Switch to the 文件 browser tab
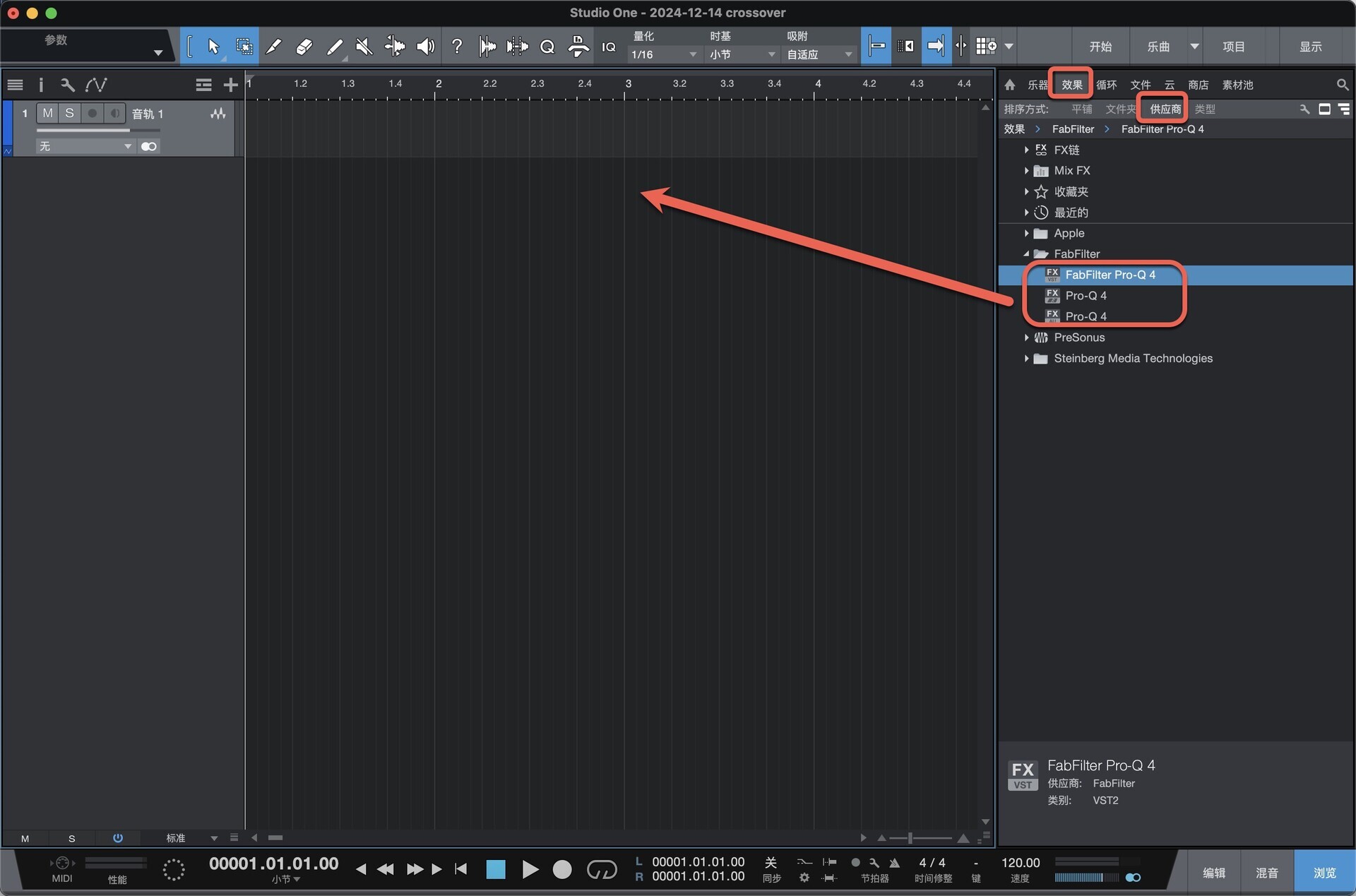1356x896 pixels. (x=1140, y=85)
